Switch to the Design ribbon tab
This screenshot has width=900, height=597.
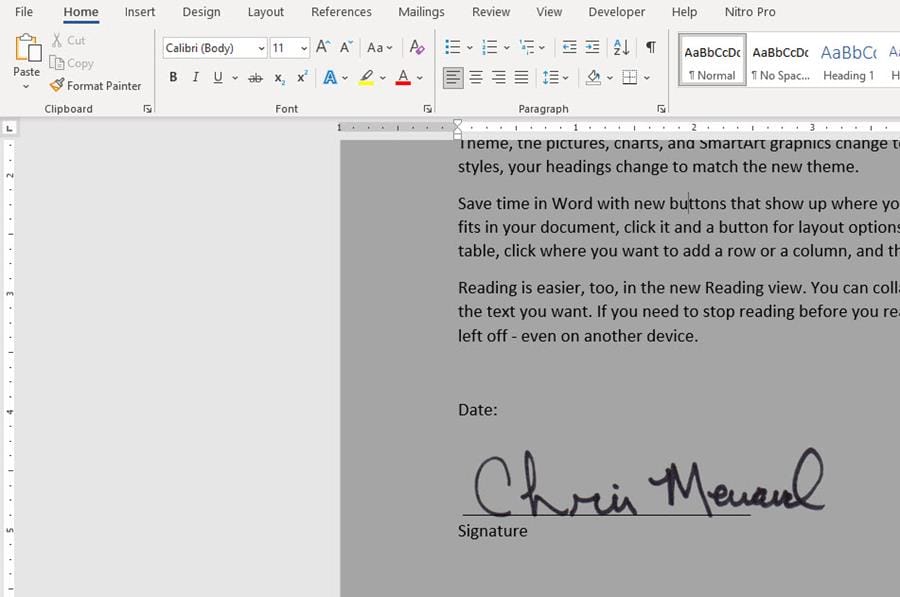coord(201,12)
